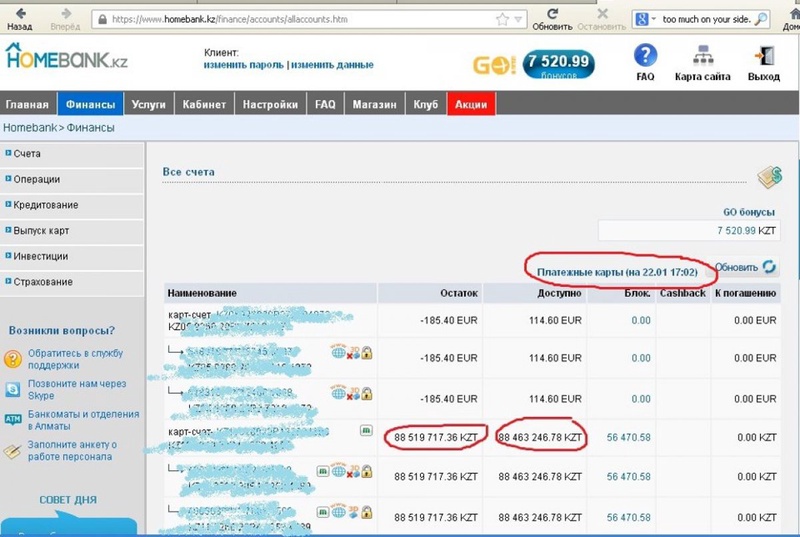800x537 pixels.
Task: Click the browser URL address field
Action: click(300, 18)
